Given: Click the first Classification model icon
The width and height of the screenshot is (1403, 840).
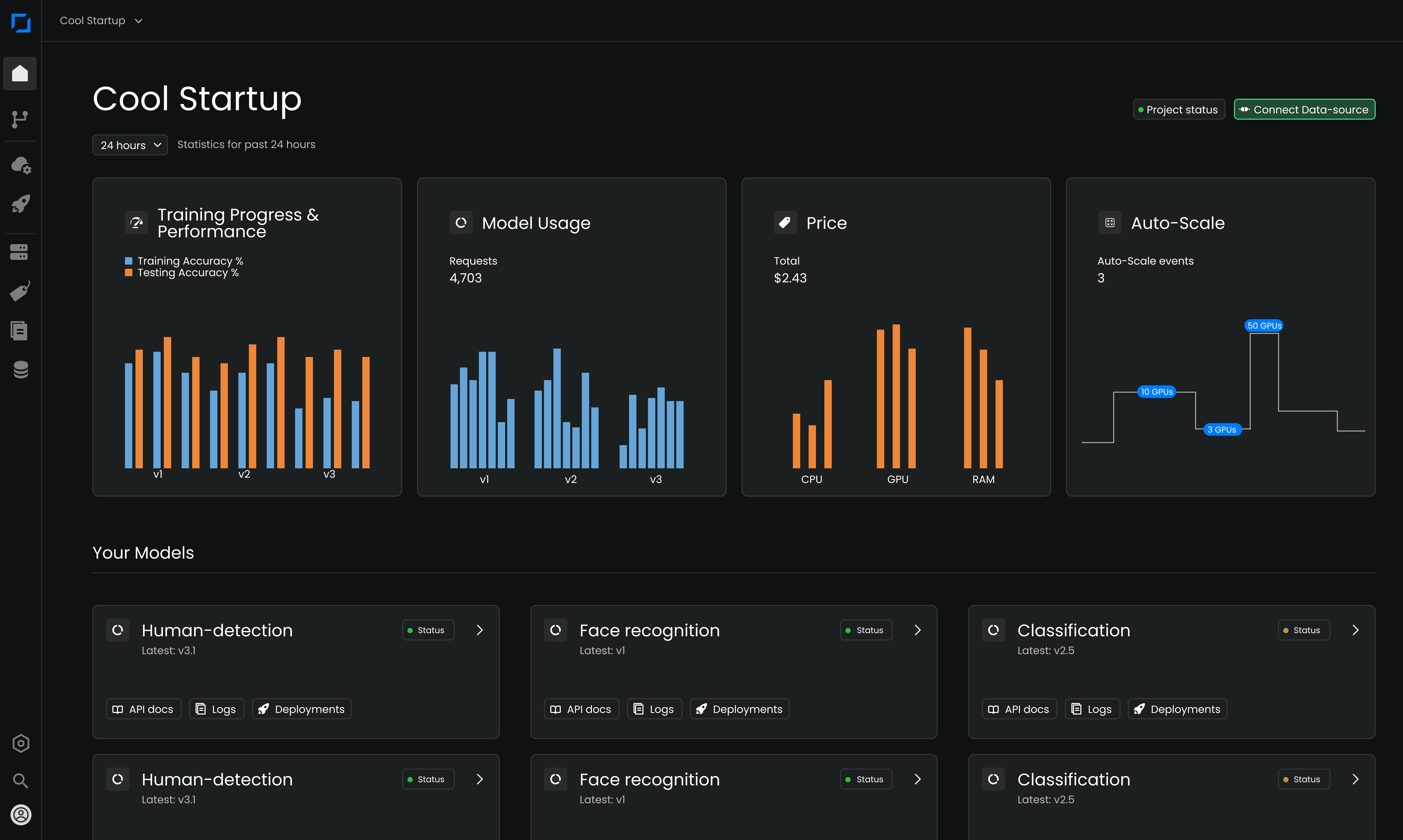Looking at the screenshot, I should pyautogui.click(x=993, y=630).
